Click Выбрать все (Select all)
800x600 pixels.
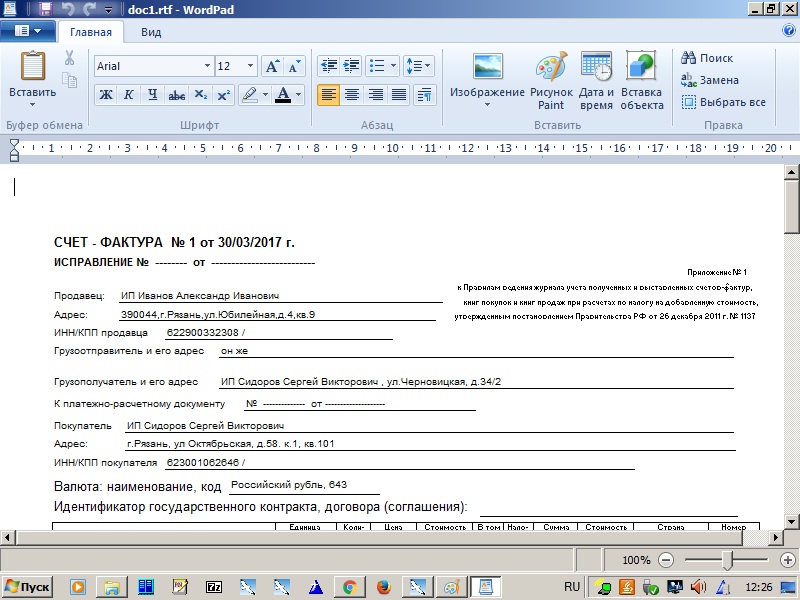724,102
